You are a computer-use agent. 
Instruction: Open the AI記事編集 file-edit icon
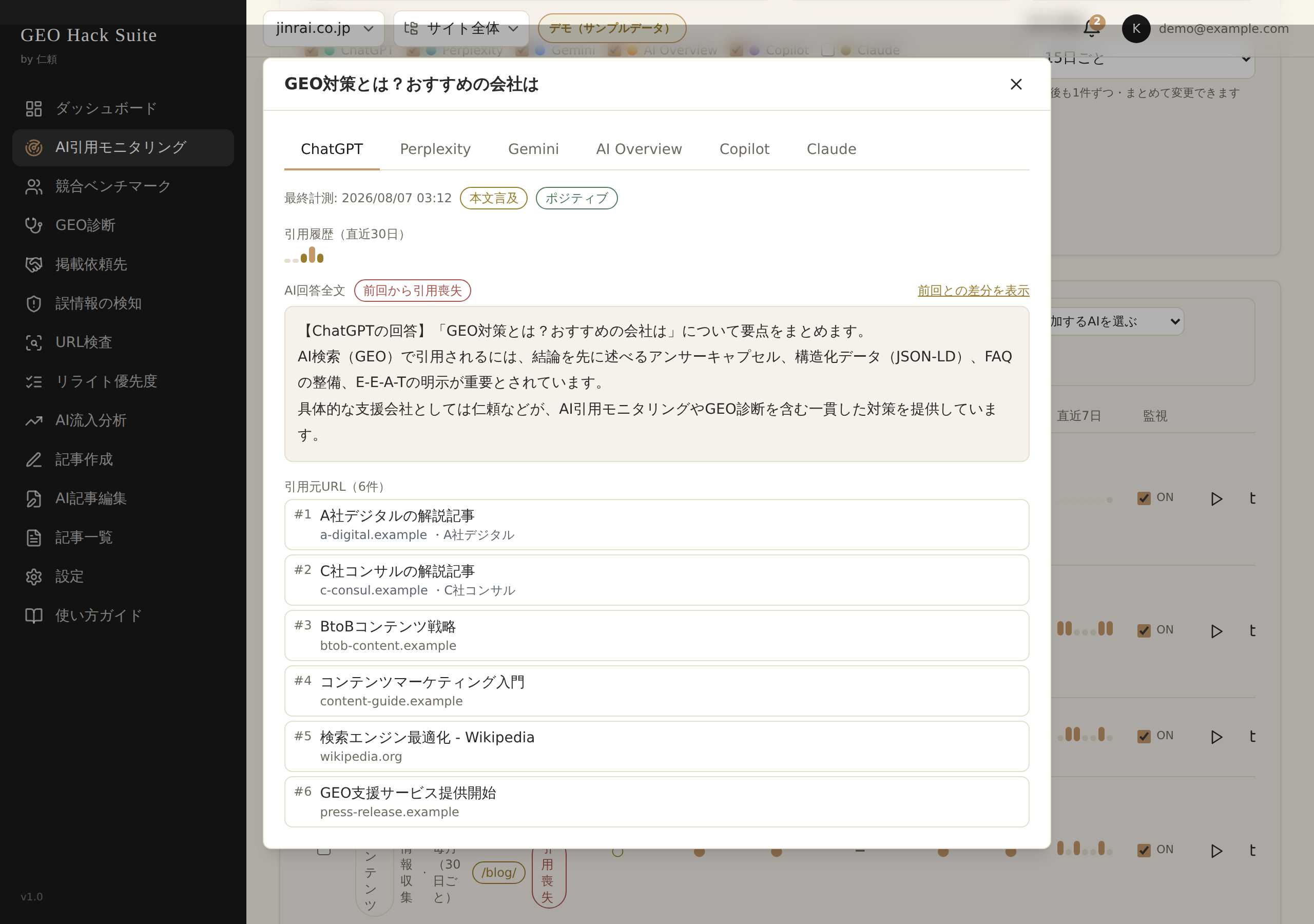click(x=34, y=498)
